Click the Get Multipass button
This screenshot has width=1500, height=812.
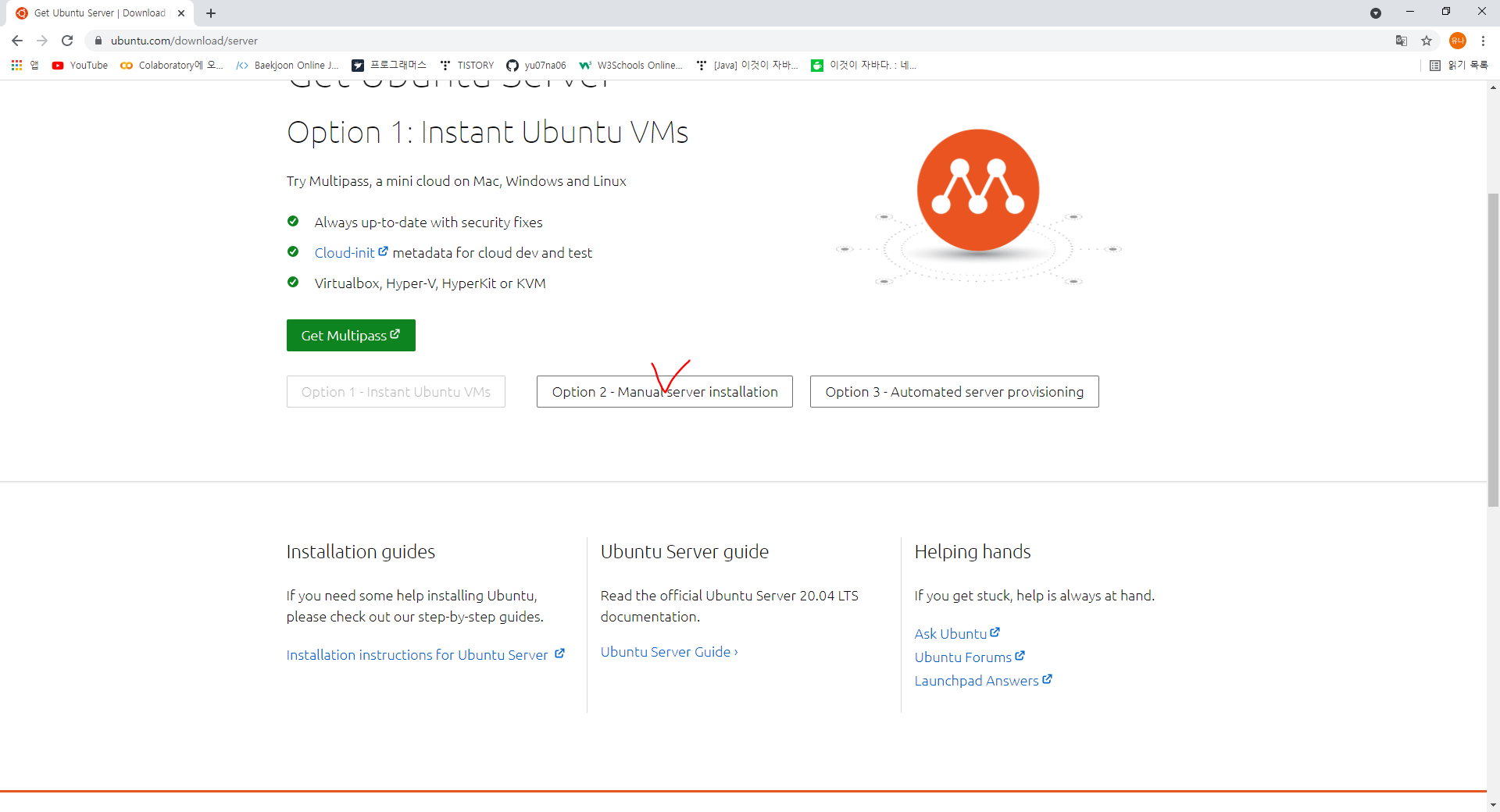point(351,336)
